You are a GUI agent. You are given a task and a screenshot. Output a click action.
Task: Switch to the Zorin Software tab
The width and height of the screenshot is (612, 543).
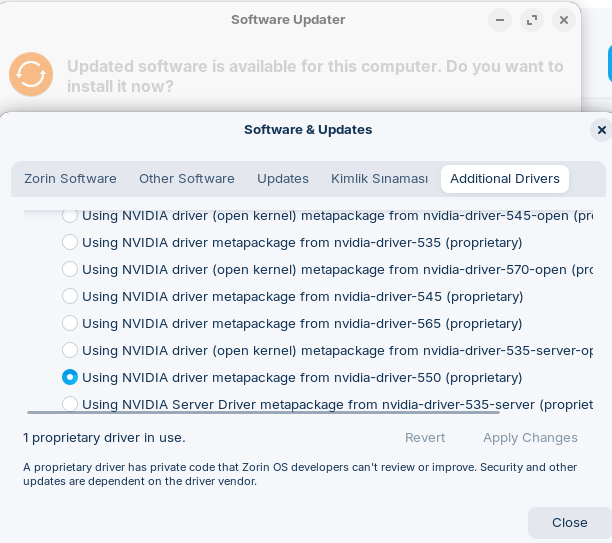point(70,179)
